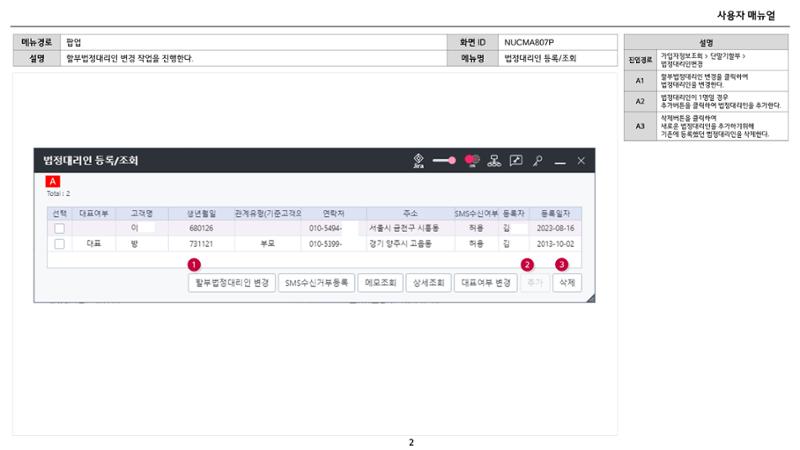800x450 pixels.
Task: Sort by SMS수신여부 column header
Action: [476, 213]
